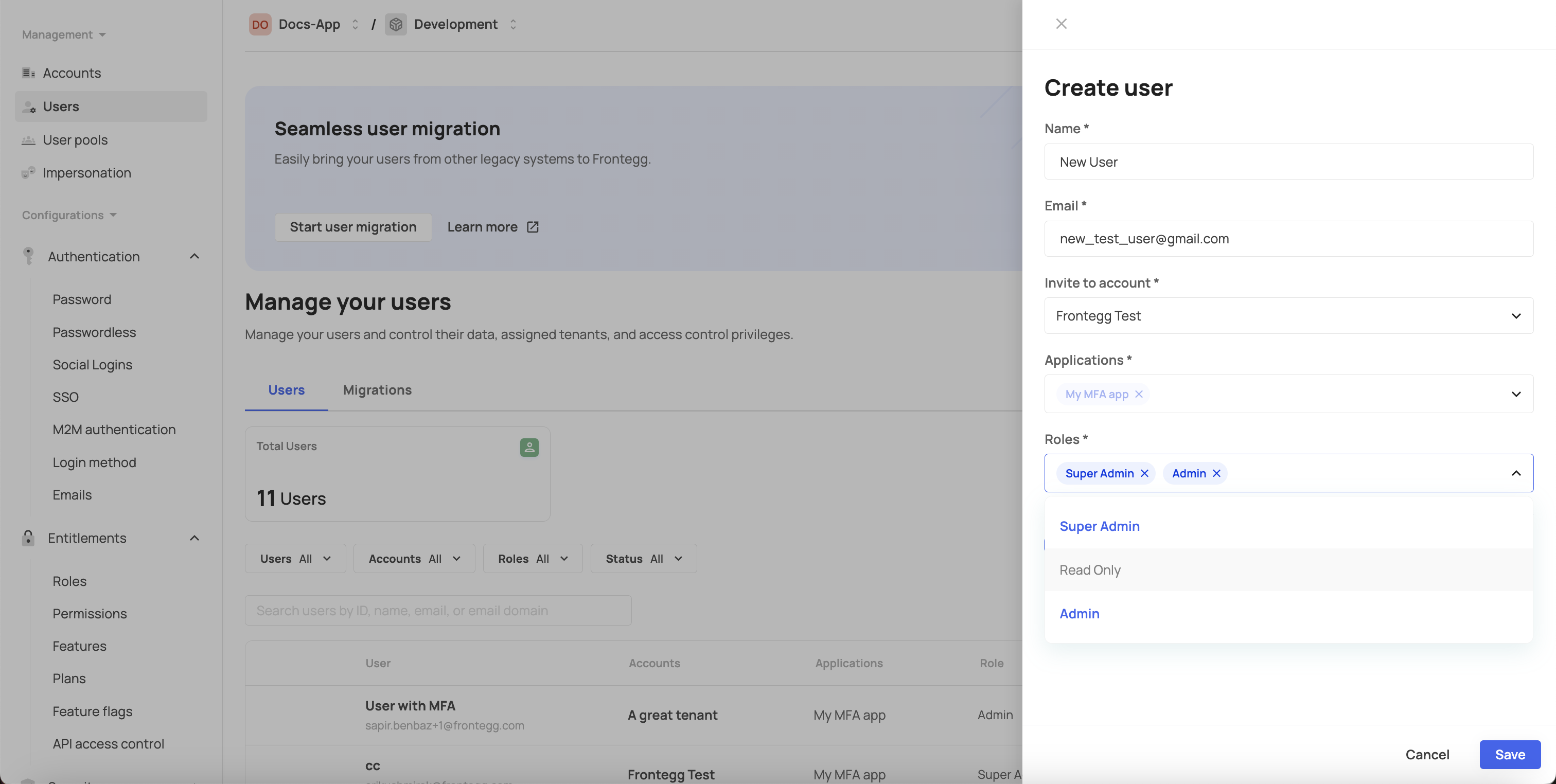Click Start user migration button
1556x784 pixels.
click(x=353, y=227)
